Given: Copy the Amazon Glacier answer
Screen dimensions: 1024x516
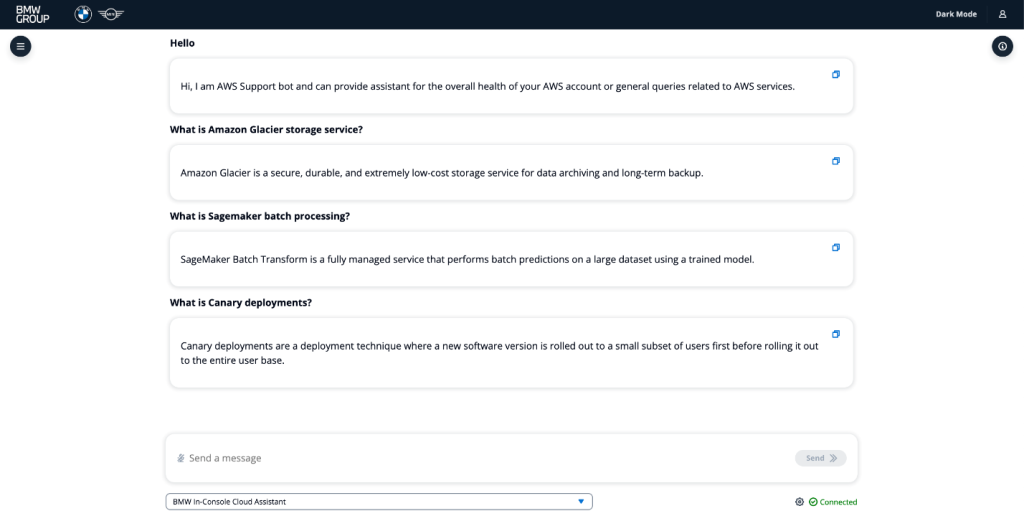Looking at the screenshot, I should click(835, 161).
